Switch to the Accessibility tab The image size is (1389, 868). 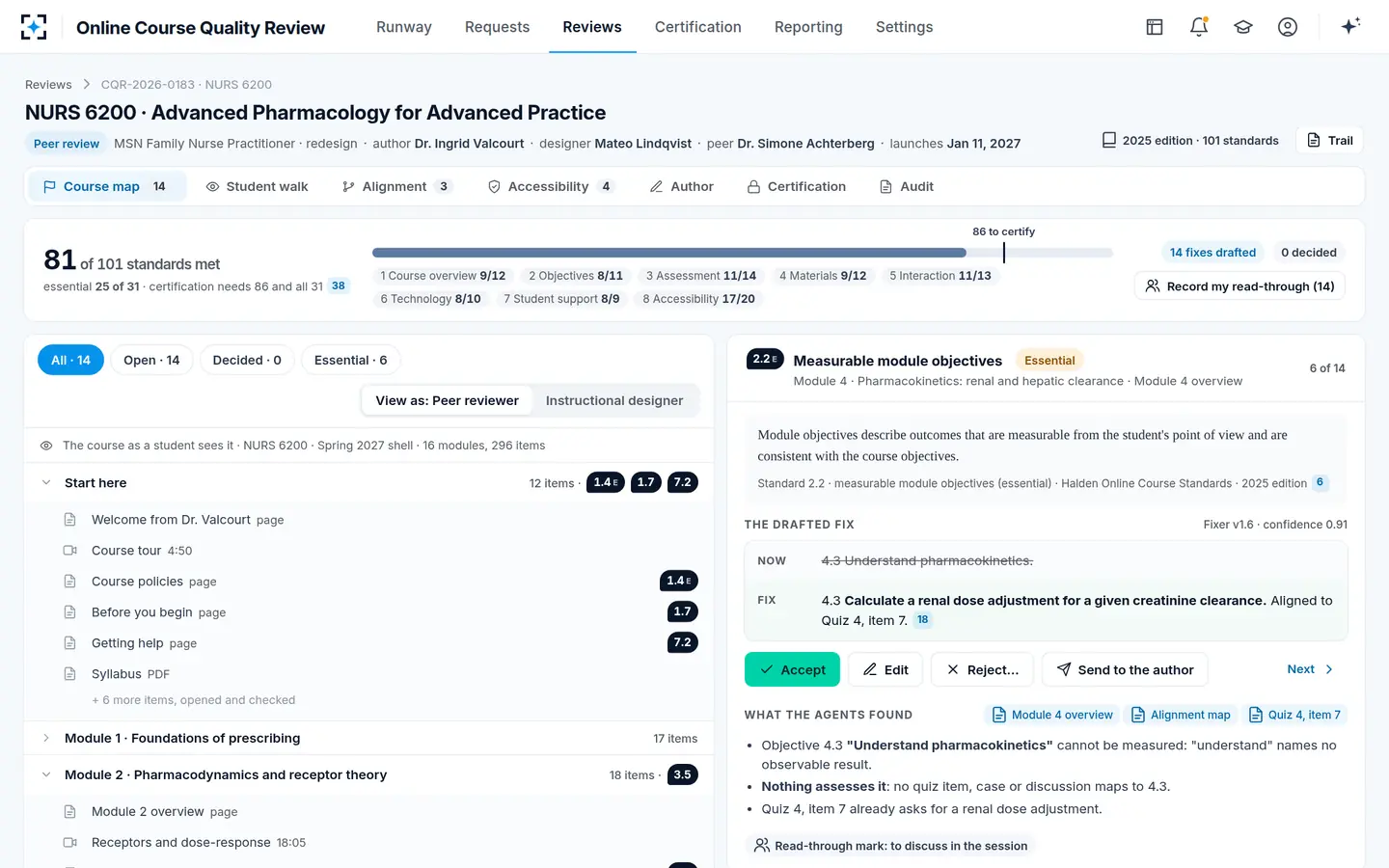coord(550,186)
